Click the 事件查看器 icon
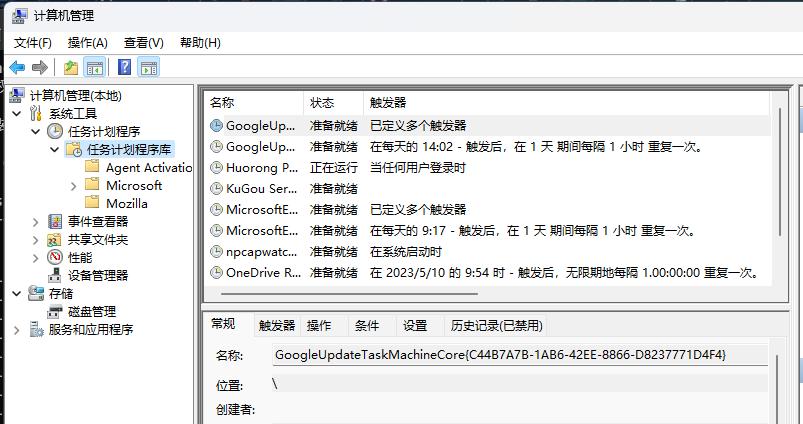 [55, 221]
